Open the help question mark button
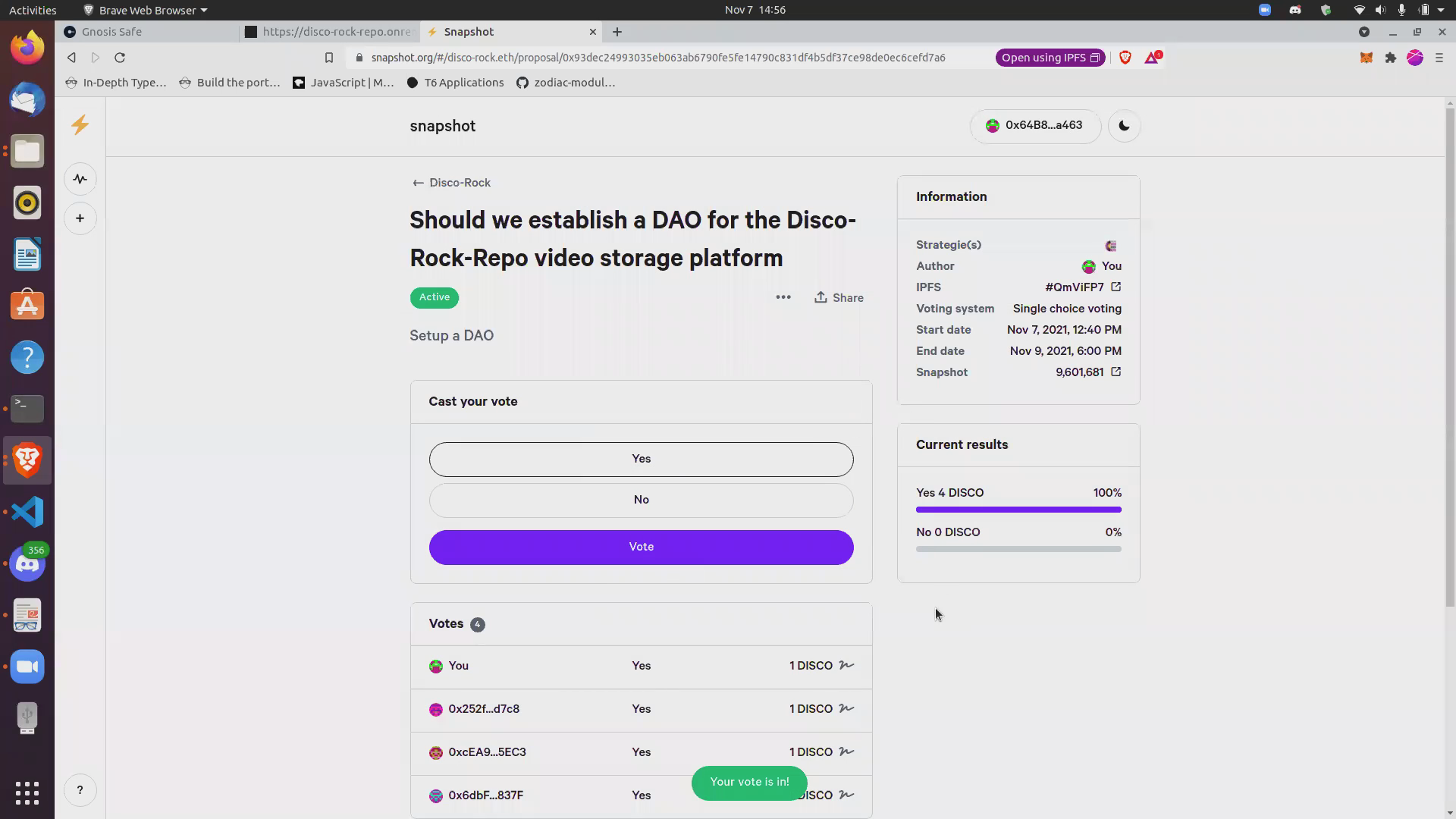This screenshot has width=1456, height=819. pyautogui.click(x=80, y=790)
